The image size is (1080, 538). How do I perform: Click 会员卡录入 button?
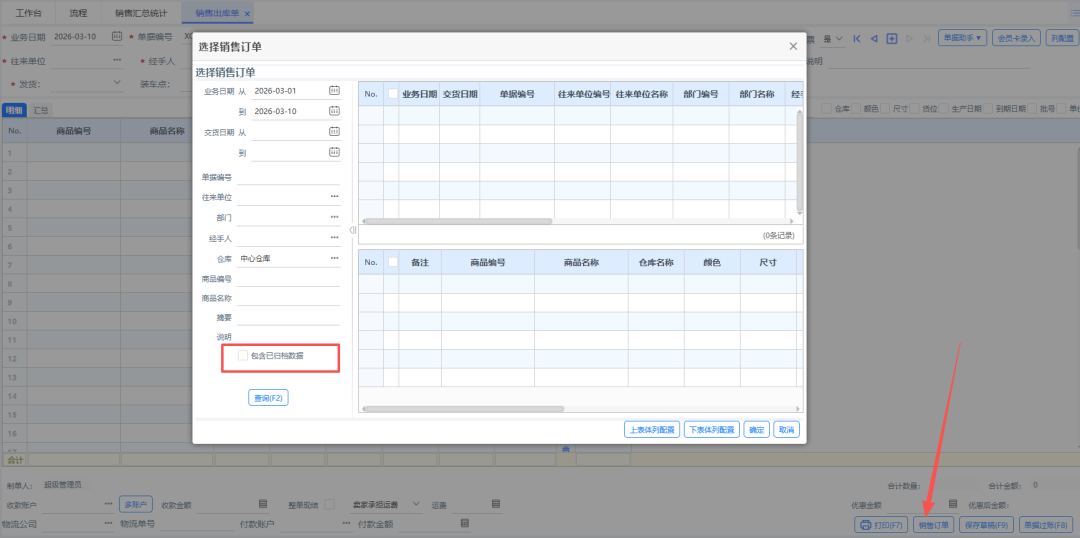(x=1017, y=38)
